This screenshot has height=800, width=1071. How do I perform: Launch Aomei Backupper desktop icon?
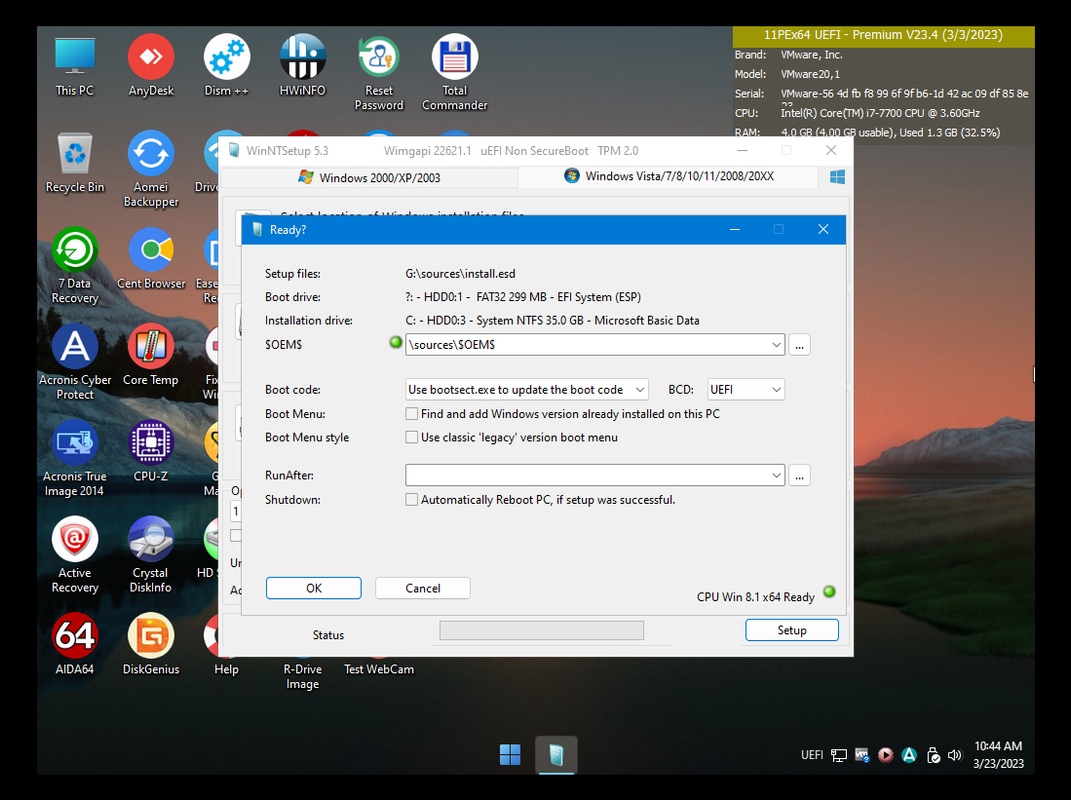[x=151, y=169]
